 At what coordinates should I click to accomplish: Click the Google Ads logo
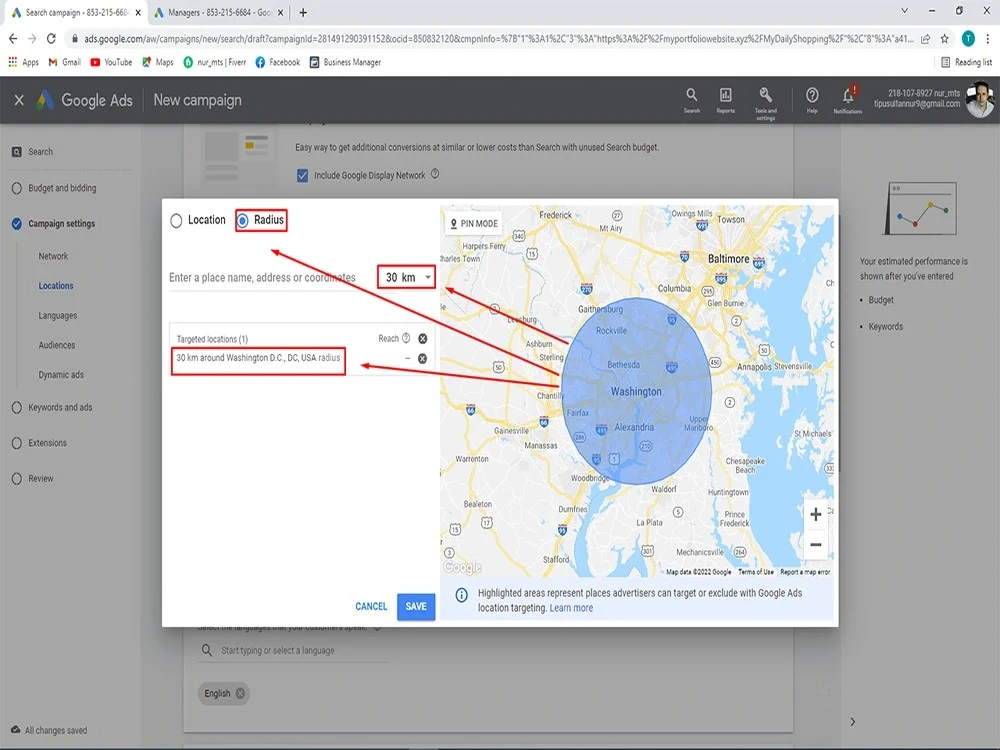(84, 100)
